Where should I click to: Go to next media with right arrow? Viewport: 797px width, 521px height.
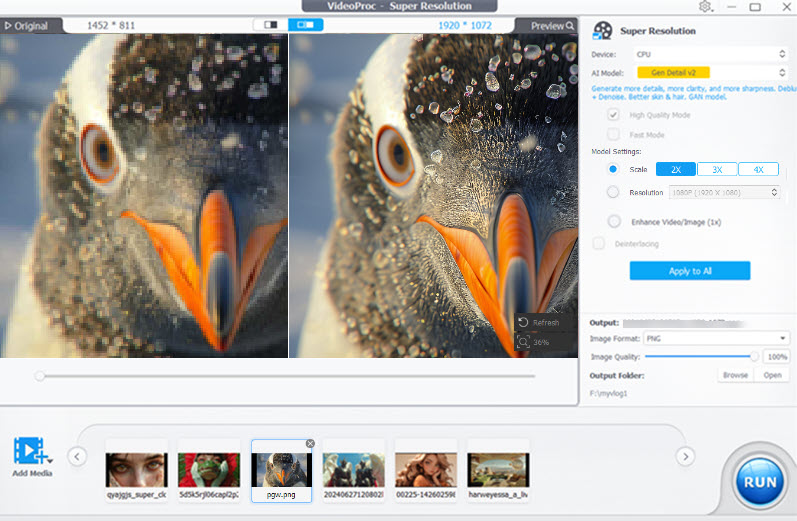[685, 456]
